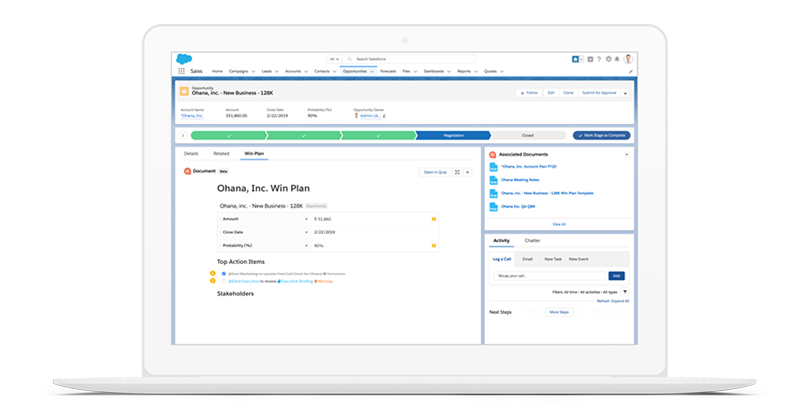Click the Opportunity crown icon
The height and width of the screenshot is (417, 800).
click(184, 91)
